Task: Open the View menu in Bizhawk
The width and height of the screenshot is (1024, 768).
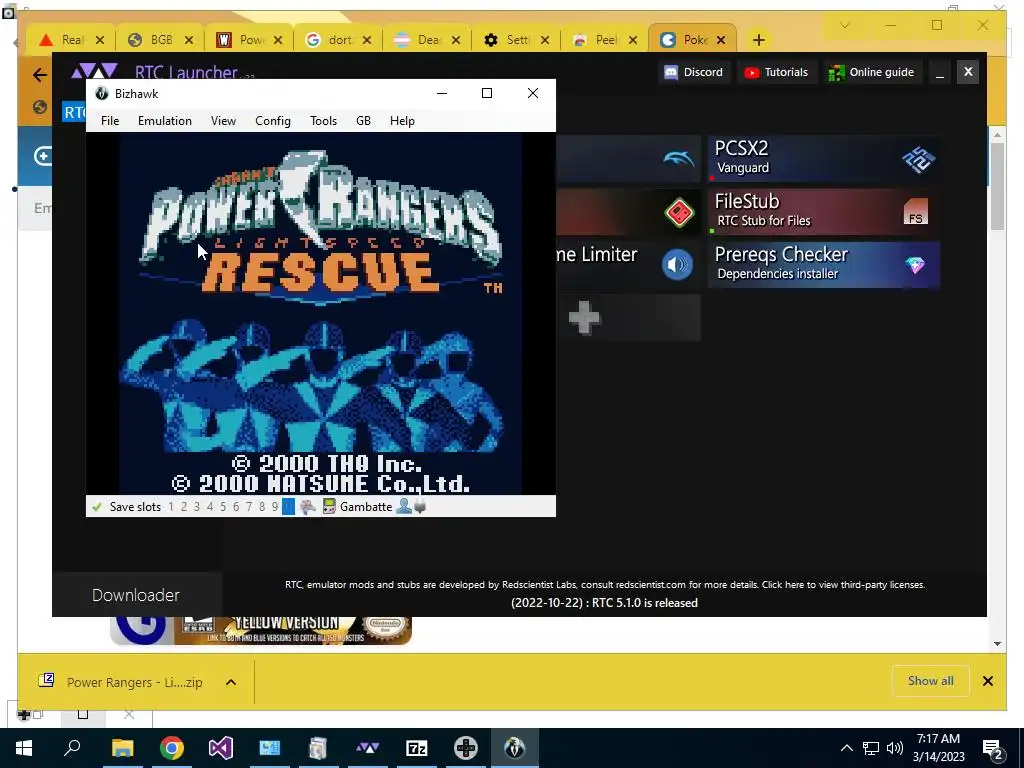Action: click(x=223, y=121)
